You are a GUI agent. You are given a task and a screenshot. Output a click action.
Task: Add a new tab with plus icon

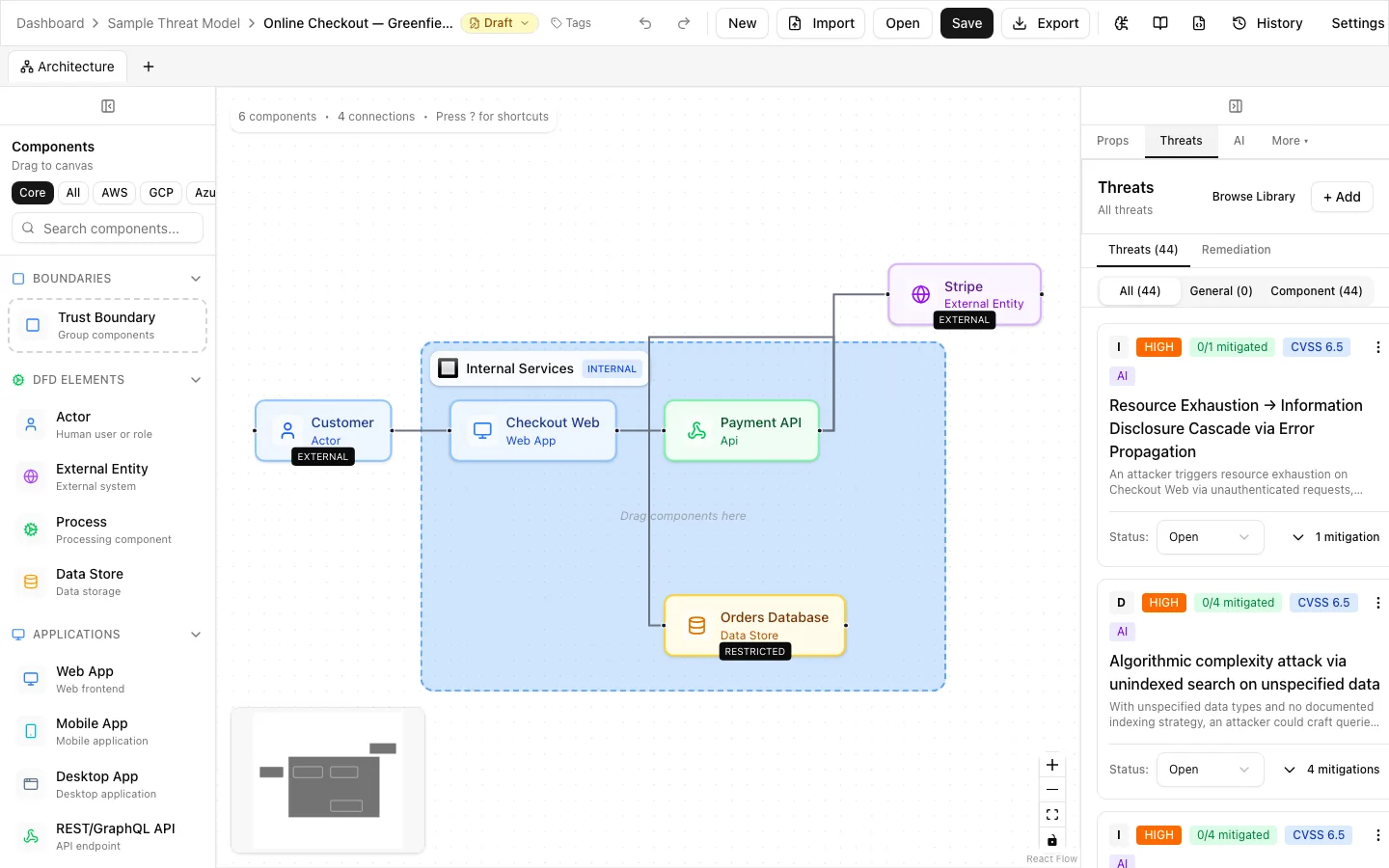[149, 67]
